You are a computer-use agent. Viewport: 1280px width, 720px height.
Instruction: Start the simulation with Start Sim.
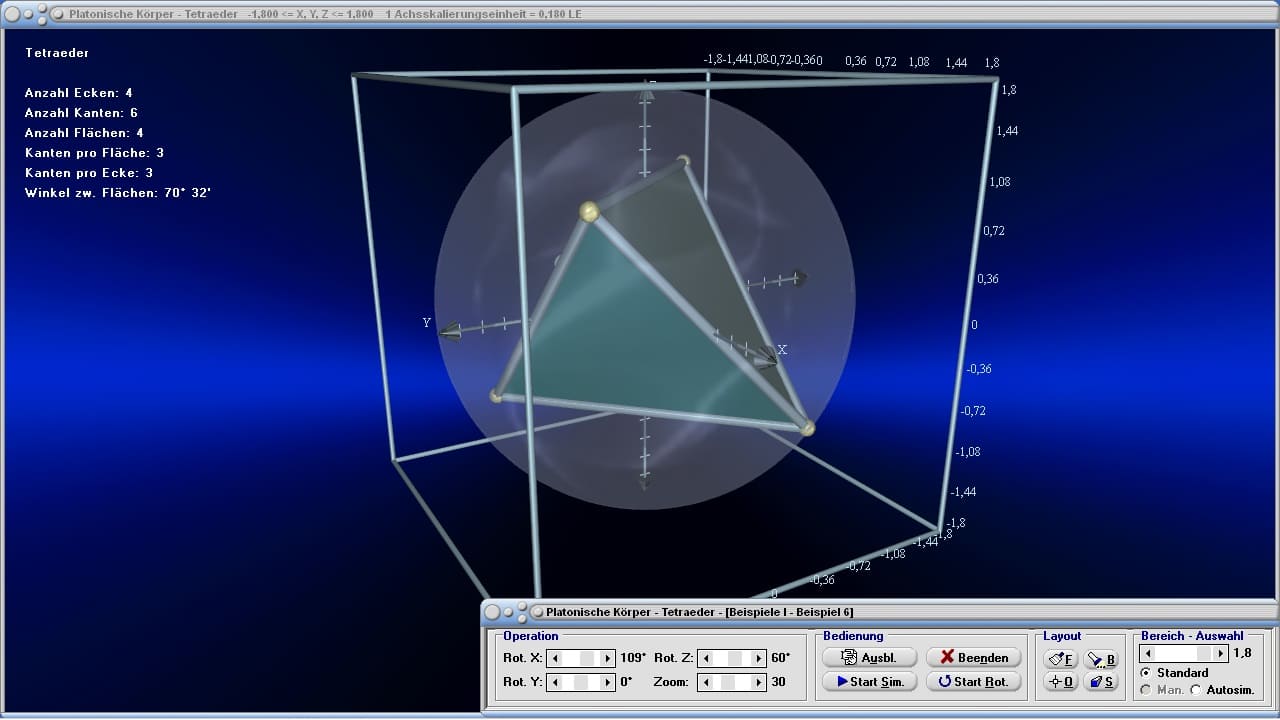pyautogui.click(x=869, y=681)
